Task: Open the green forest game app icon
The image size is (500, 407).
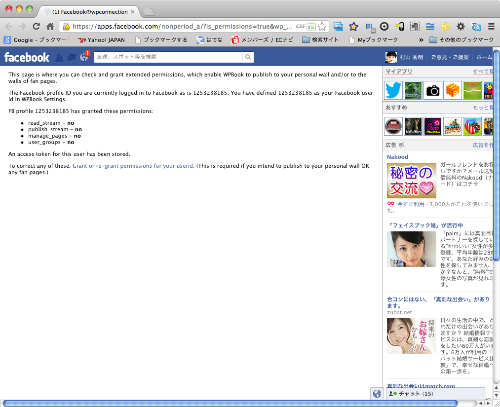Action: (x=413, y=90)
